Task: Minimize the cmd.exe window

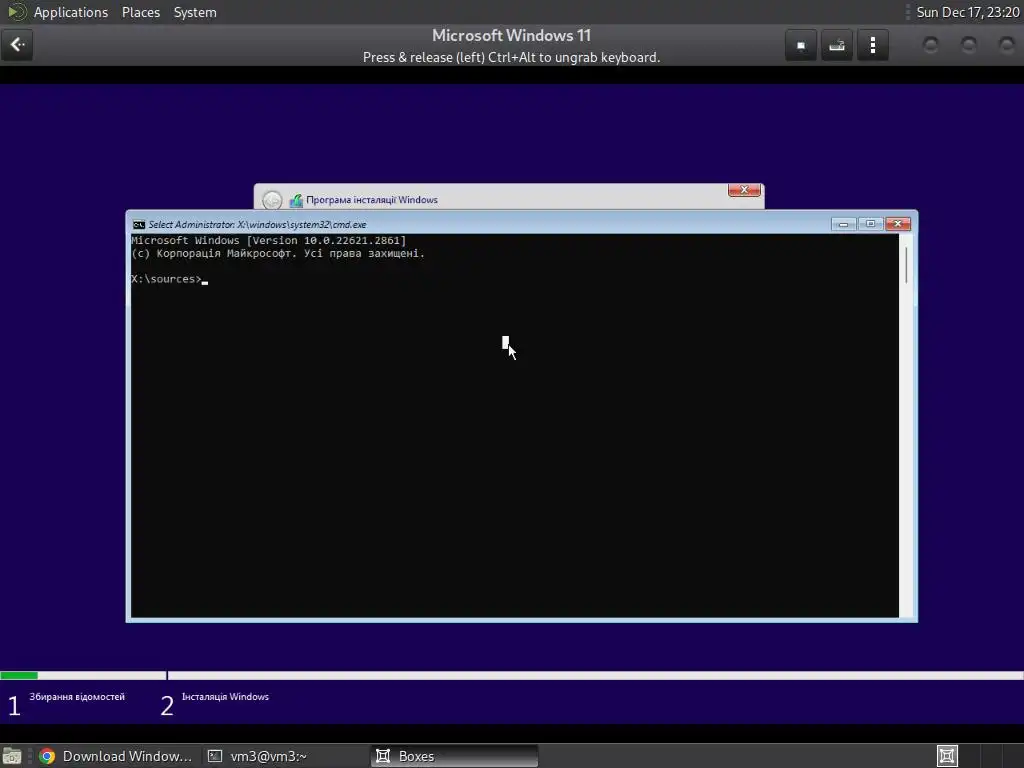Action: [x=843, y=224]
